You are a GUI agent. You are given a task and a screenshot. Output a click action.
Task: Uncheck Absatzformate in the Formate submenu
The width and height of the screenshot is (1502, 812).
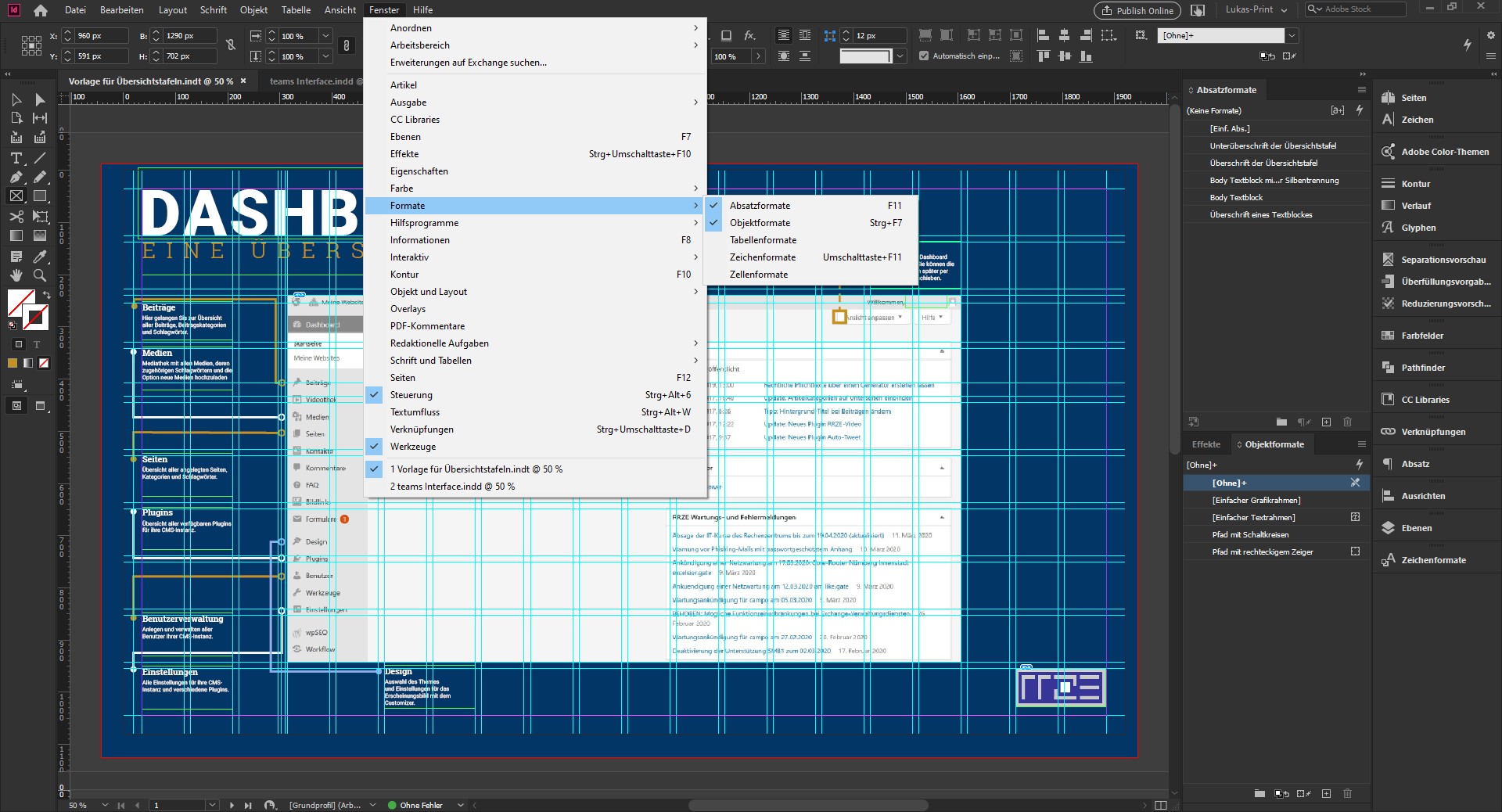point(760,206)
